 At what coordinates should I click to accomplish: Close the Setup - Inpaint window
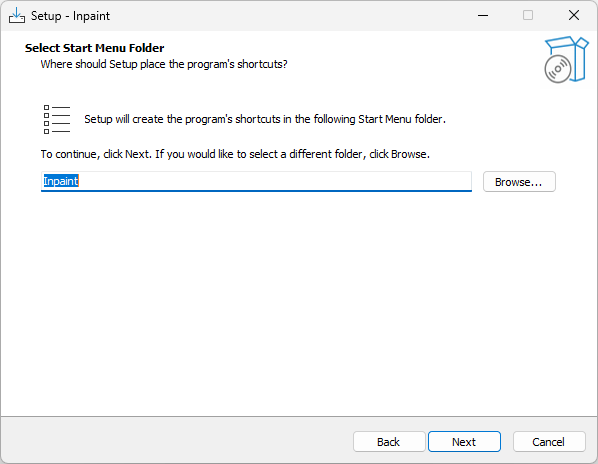coord(574,15)
